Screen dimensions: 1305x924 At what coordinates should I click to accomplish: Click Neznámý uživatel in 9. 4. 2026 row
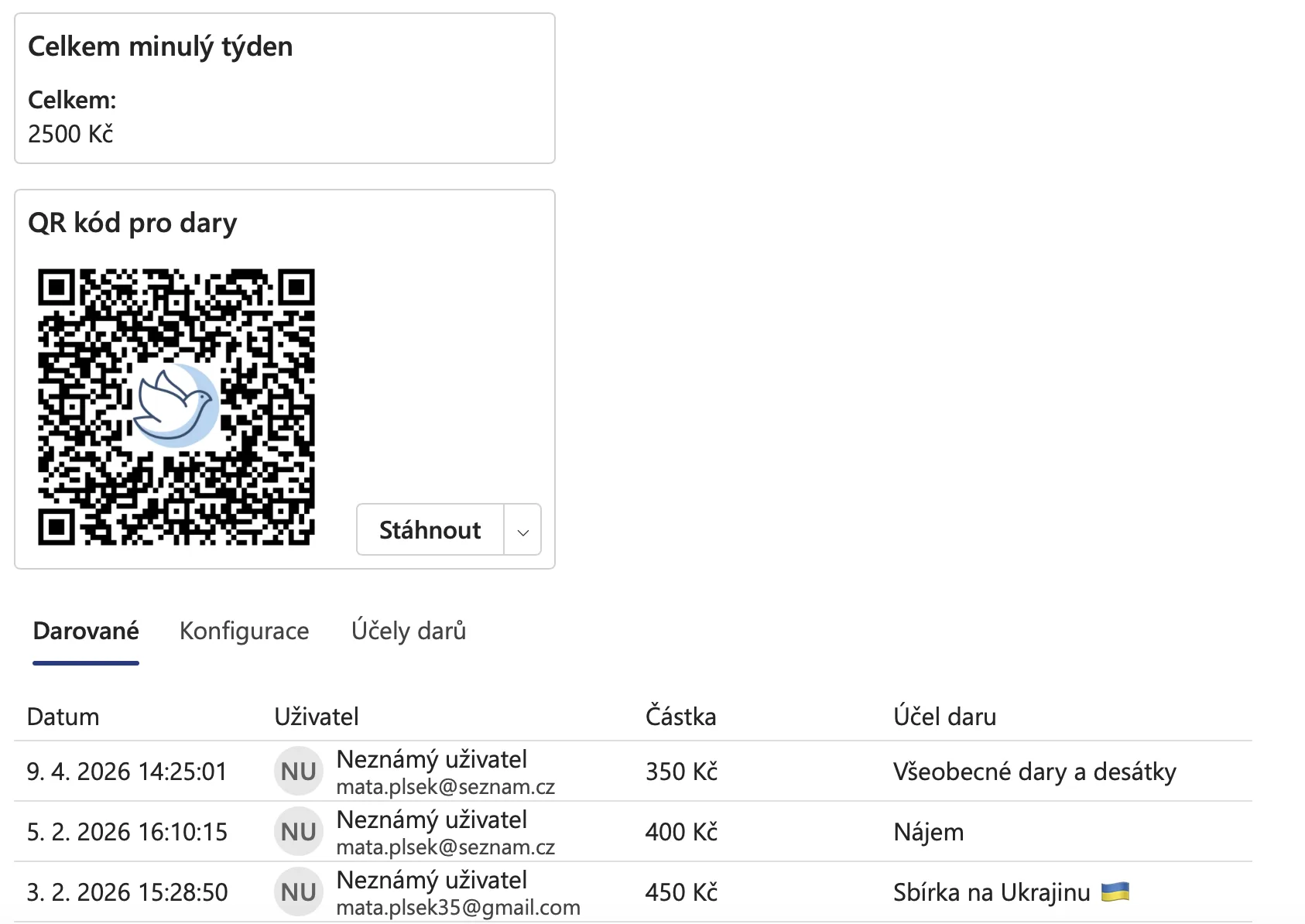[432, 759]
